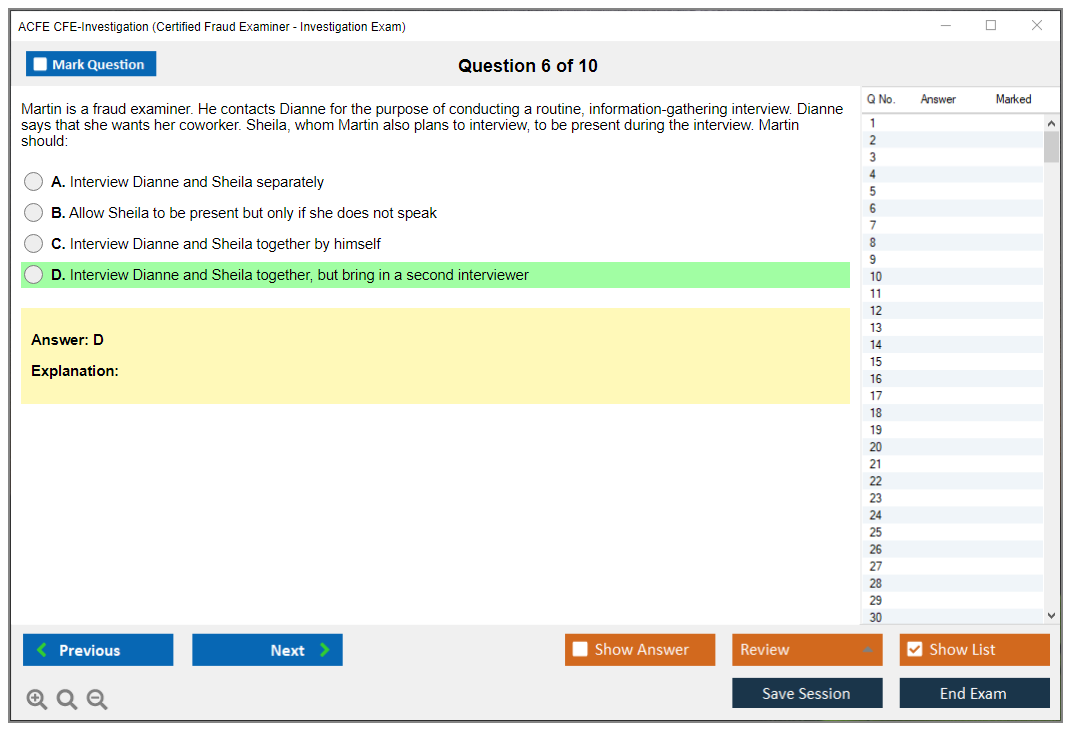Image resolution: width=1075 pixels, height=735 pixels.
Task: Save the current exam session
Action: pyautogui.click(x=806, y=693)
